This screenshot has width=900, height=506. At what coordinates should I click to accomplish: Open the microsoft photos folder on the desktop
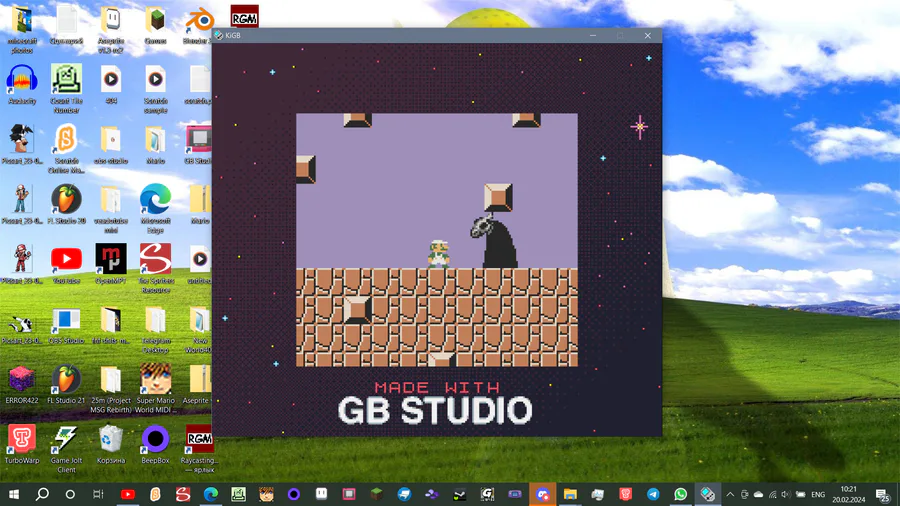22,30
